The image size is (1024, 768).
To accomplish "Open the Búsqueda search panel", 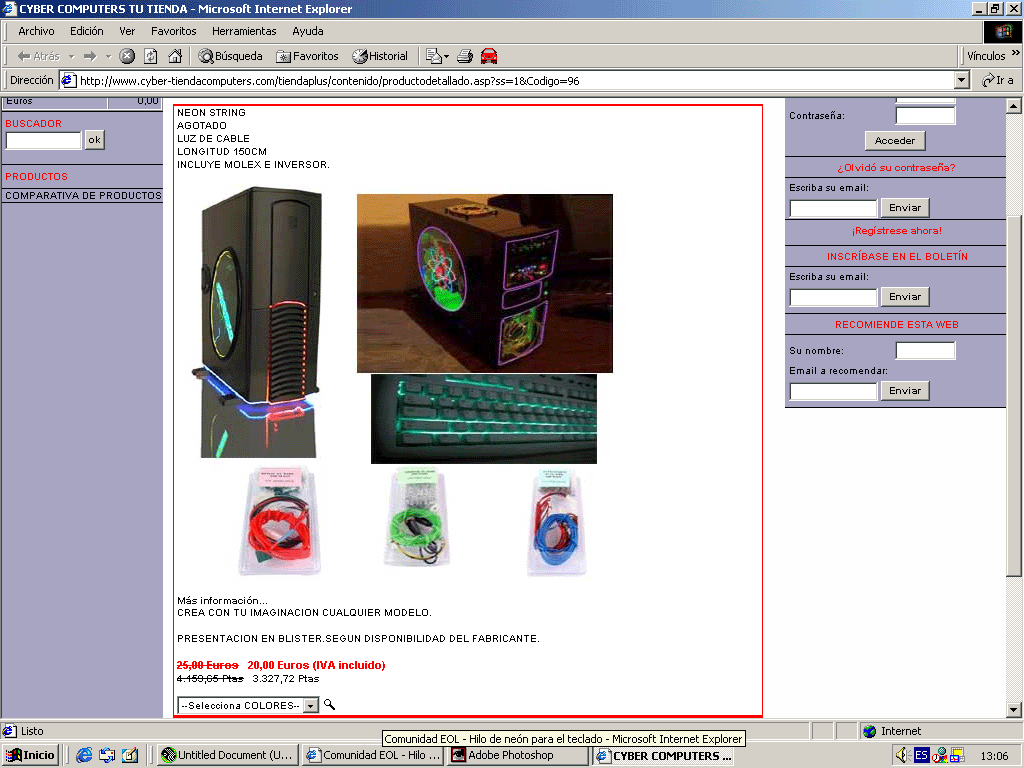I will [230, 56].
